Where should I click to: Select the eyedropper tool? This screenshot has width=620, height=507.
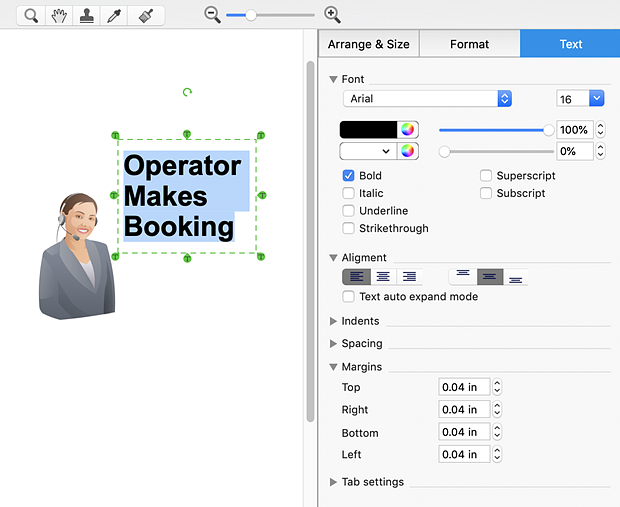coord(116,16)
